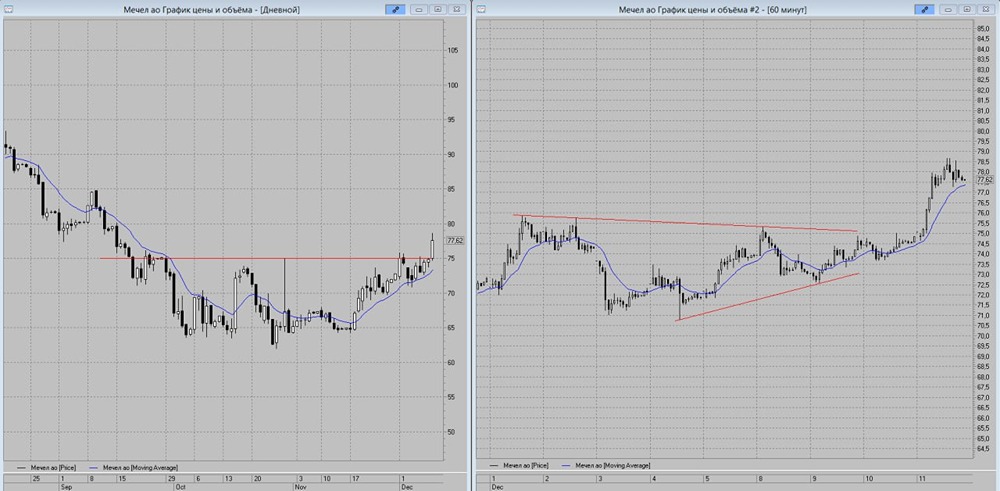Click the 77,62 last price tag on the 60-minute chart
This screenshot has width=1000, height=491.
click(x=985, y=180)
